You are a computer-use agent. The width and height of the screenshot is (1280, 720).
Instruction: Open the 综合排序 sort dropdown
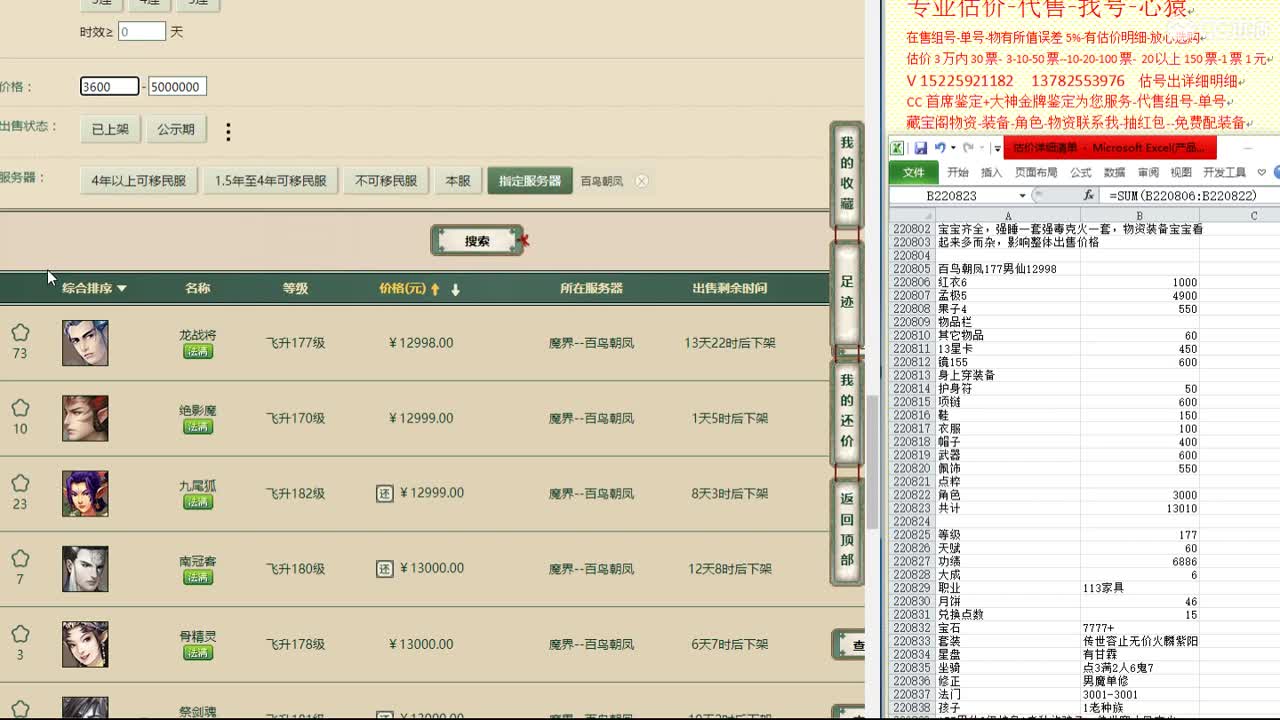click(x=94, y=288)
